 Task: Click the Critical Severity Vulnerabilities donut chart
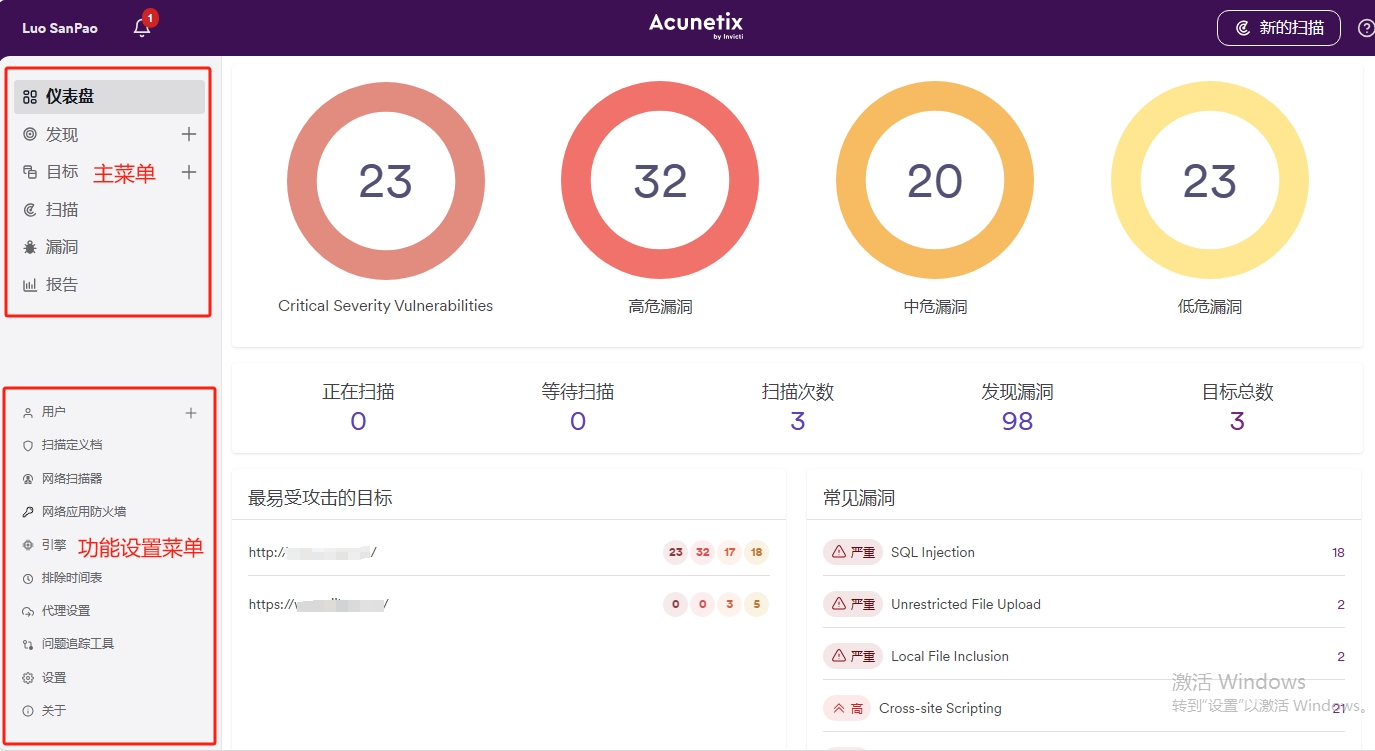pos(386,181)
